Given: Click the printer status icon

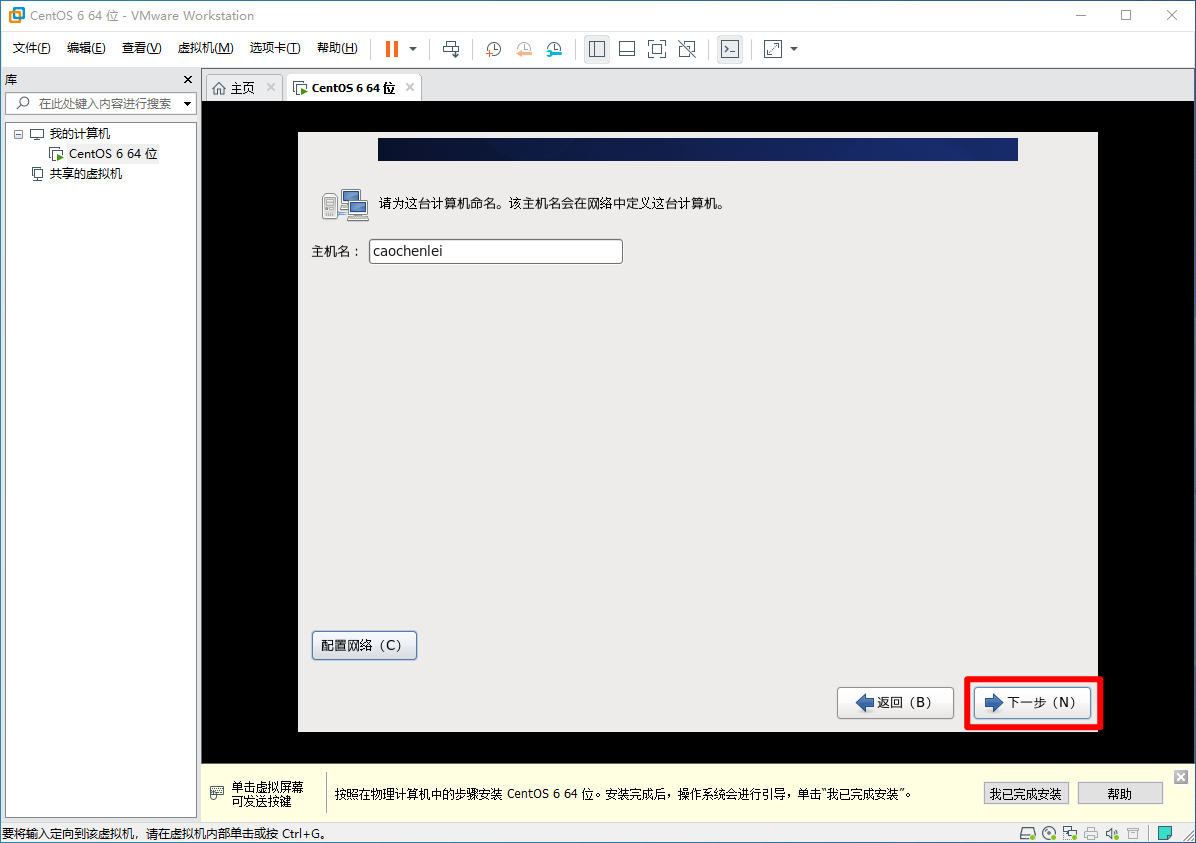Looking at the screenshot, I should click(1092, 833).
